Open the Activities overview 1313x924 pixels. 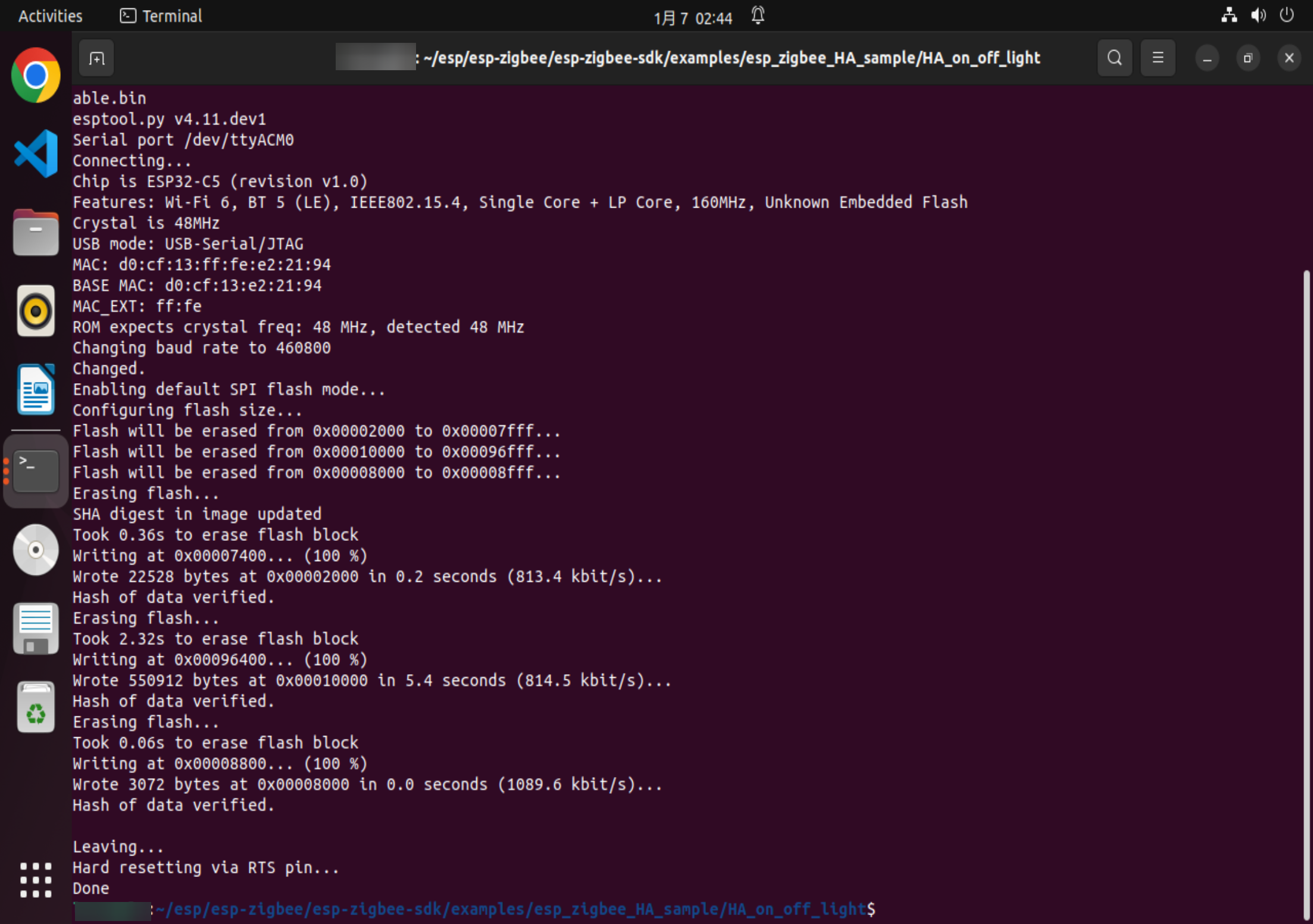50,16
